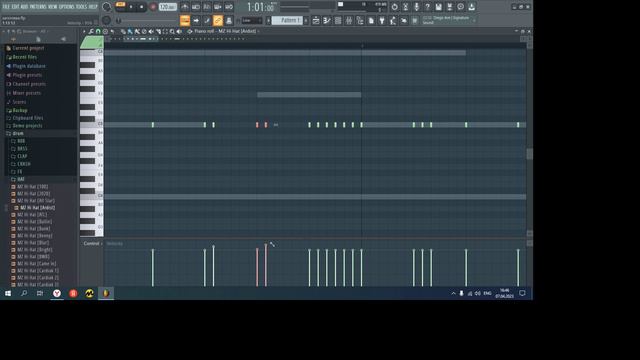Viewport: 640px width, 360px height.
Task: Click the transport Stop button
Action: click(x=141, y=7)
